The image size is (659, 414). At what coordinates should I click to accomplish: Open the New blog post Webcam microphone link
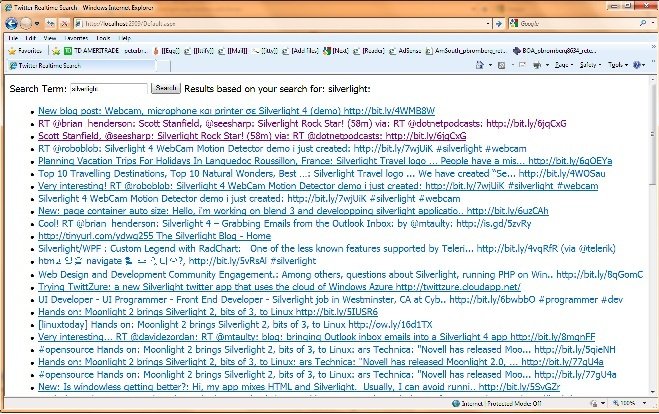pos(236,111)
